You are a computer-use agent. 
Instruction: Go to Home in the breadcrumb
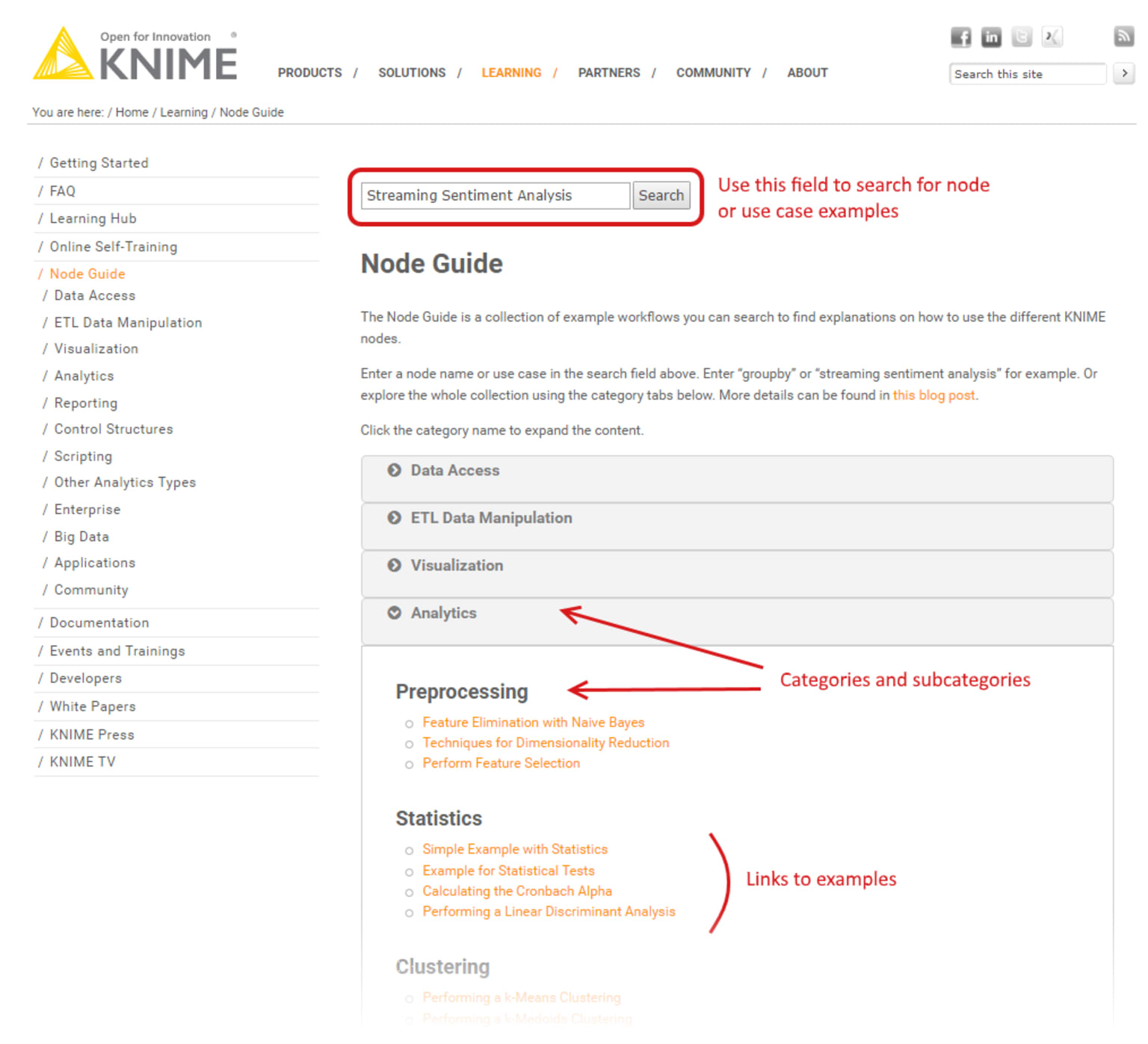click(132, 112)
